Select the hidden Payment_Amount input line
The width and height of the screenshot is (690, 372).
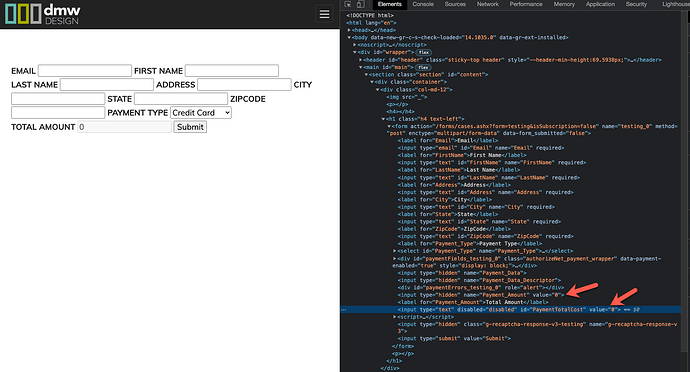[x=481, y=295]
